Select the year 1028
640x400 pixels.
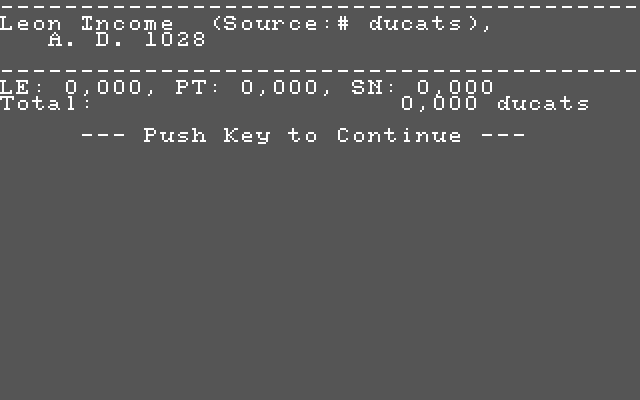pos(176,40)
